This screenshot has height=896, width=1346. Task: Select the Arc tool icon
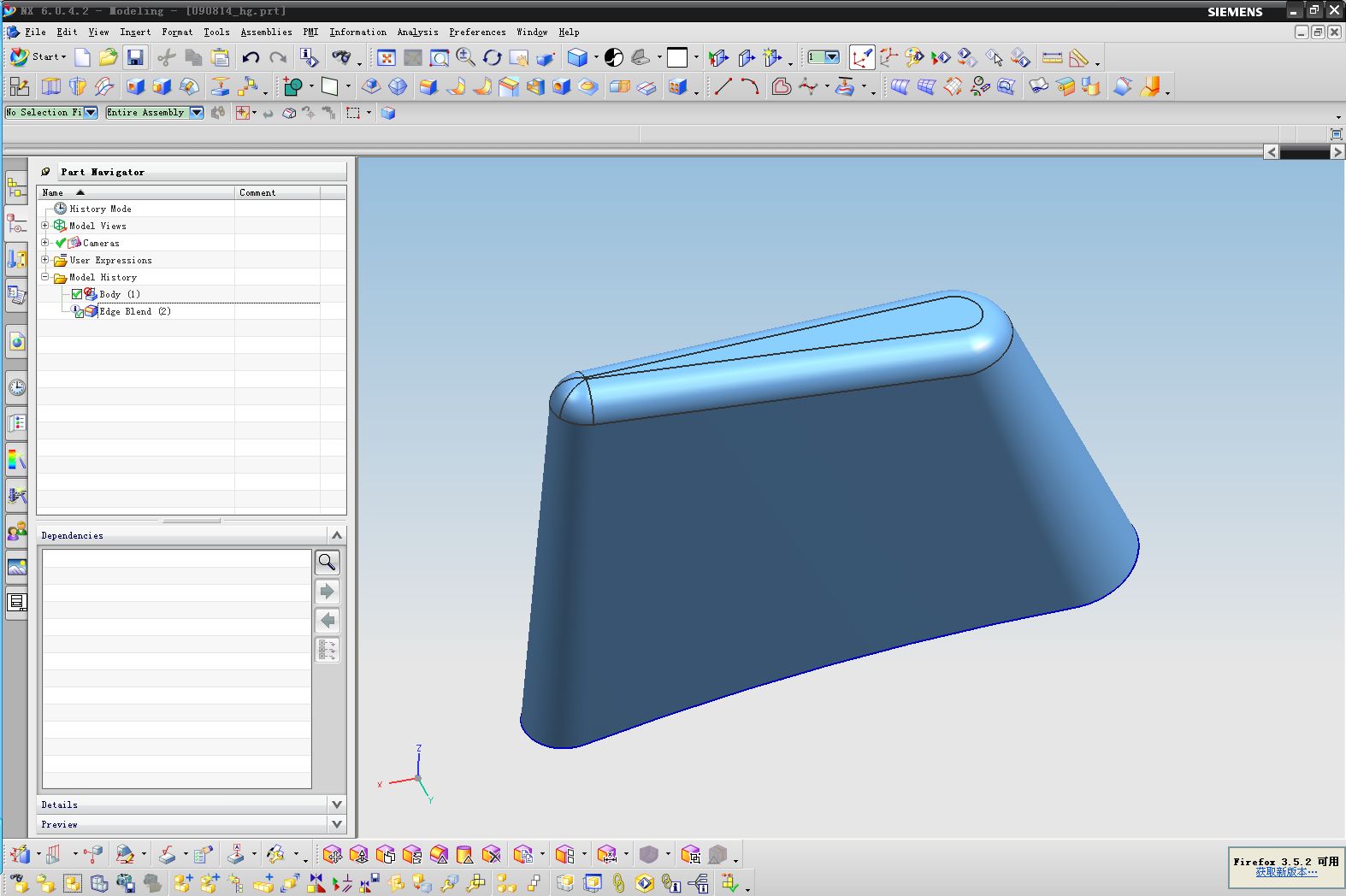[x=750, y=86]
